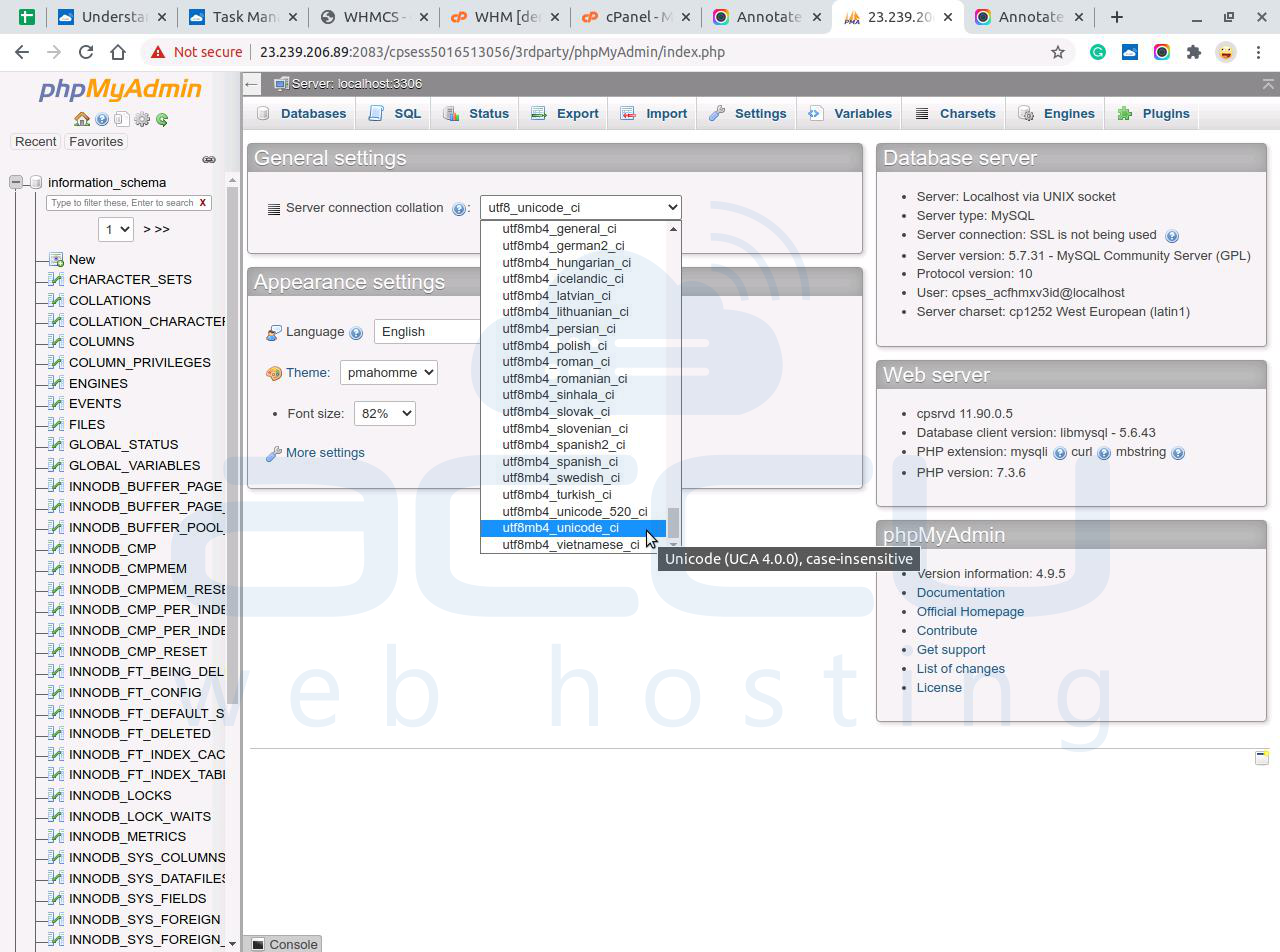The width and height of the screenshot is (1280, 952).
Task: Click the help icon next to Language
Action: 355,332
